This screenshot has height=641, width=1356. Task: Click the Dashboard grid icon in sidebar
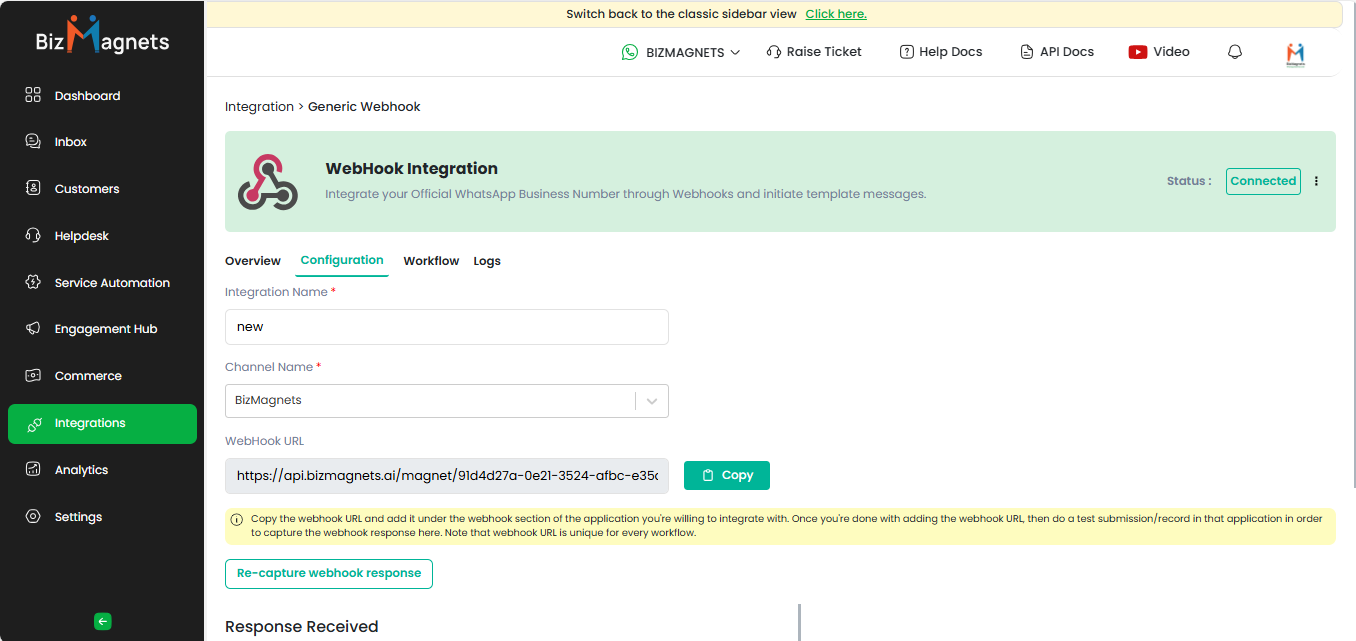coord(33,95)
